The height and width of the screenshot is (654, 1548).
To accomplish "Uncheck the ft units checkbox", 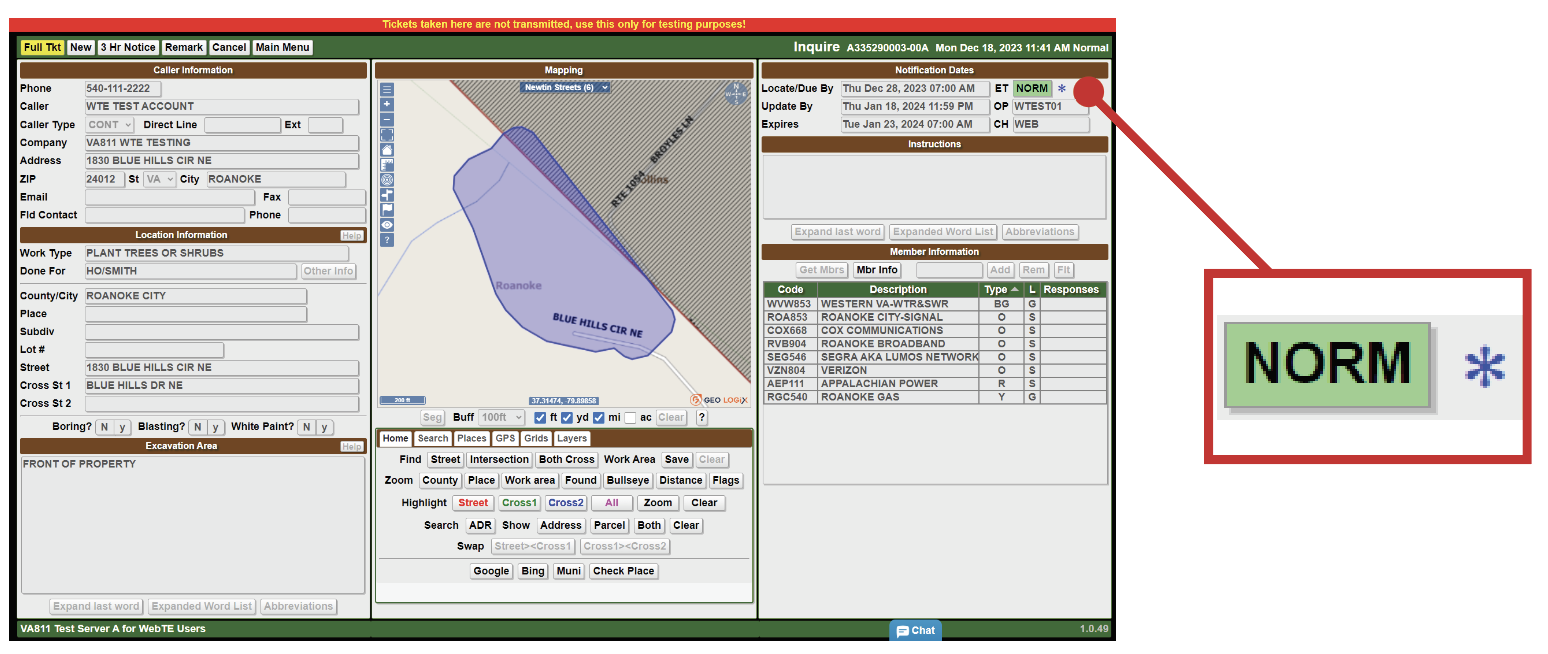I will [540, 418].
